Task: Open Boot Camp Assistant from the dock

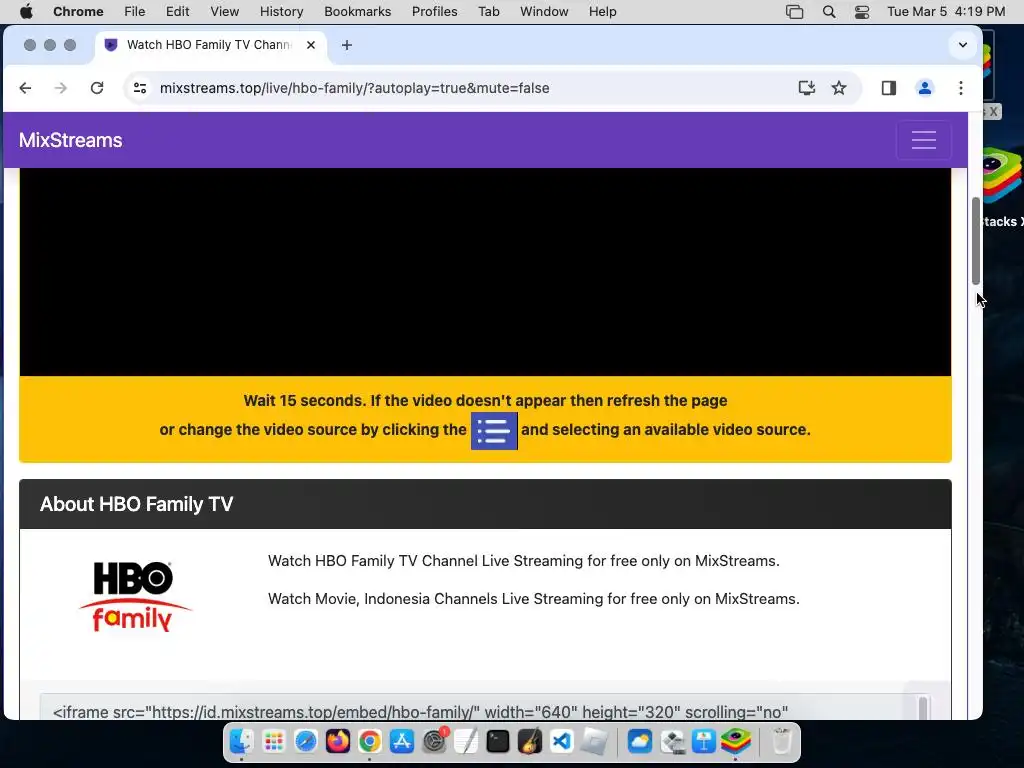Action: tap(673, 741)
